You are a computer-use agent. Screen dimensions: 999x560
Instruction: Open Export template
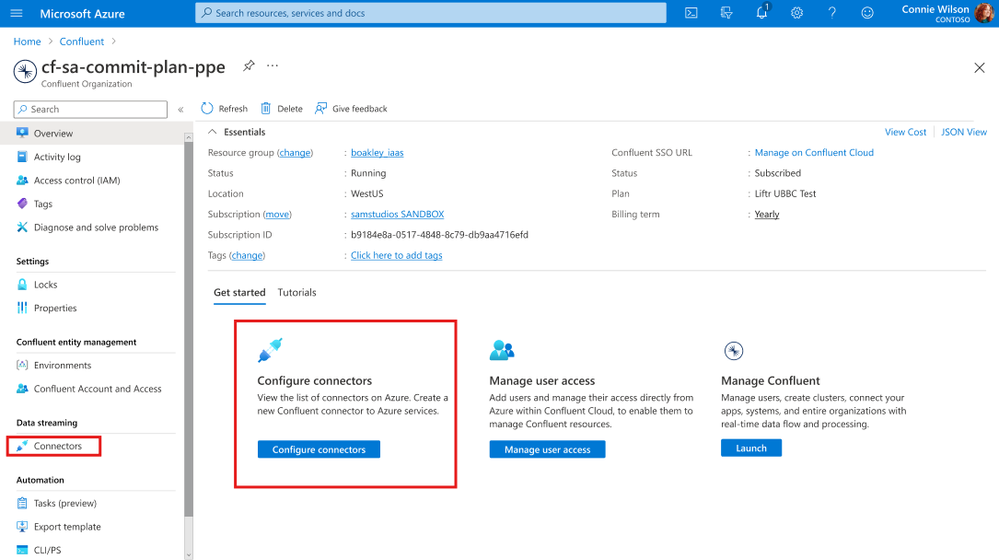tap(67, 527)
